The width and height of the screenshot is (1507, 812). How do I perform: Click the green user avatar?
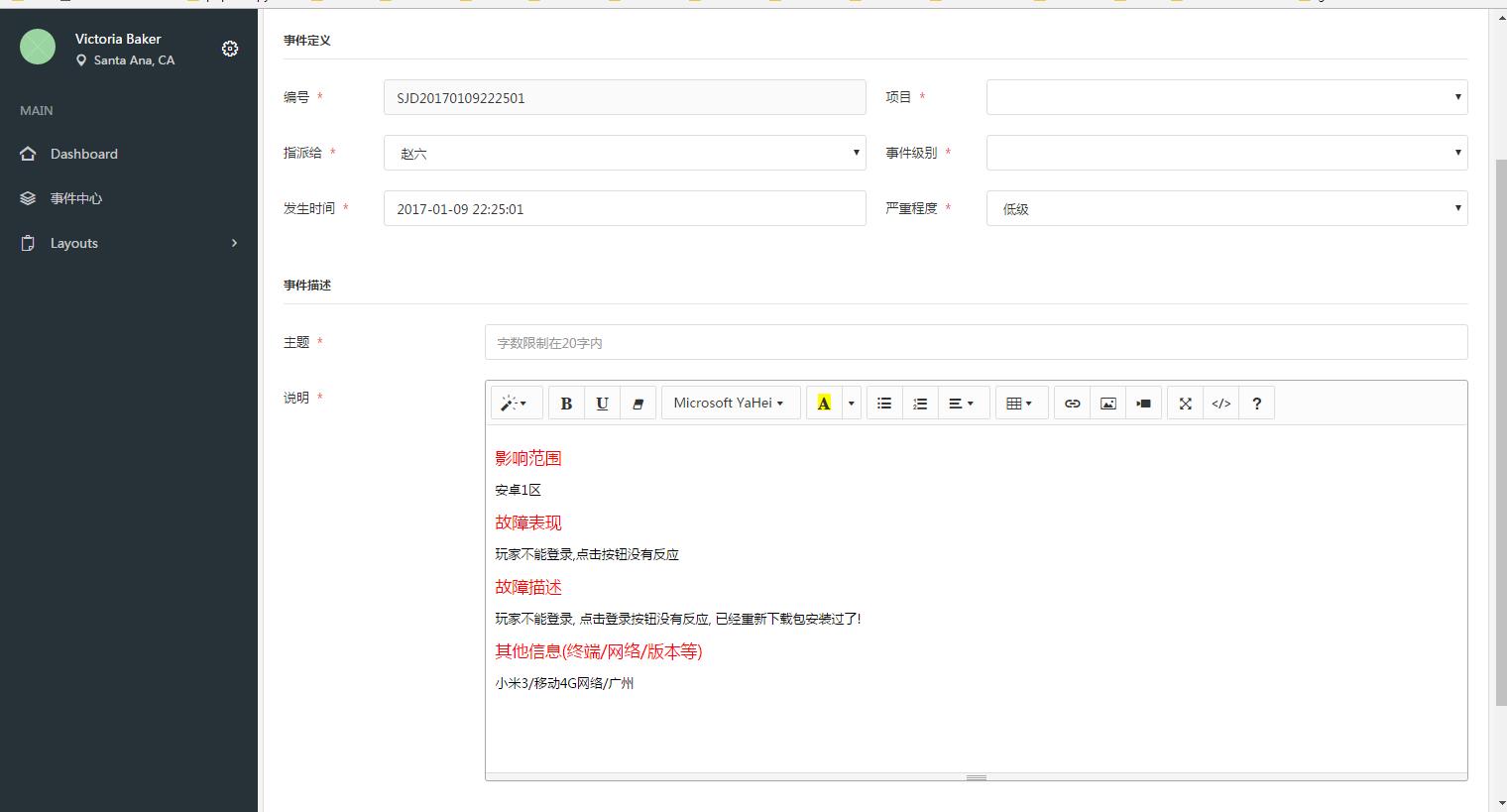pyautogui.click(x=38, y=47)
